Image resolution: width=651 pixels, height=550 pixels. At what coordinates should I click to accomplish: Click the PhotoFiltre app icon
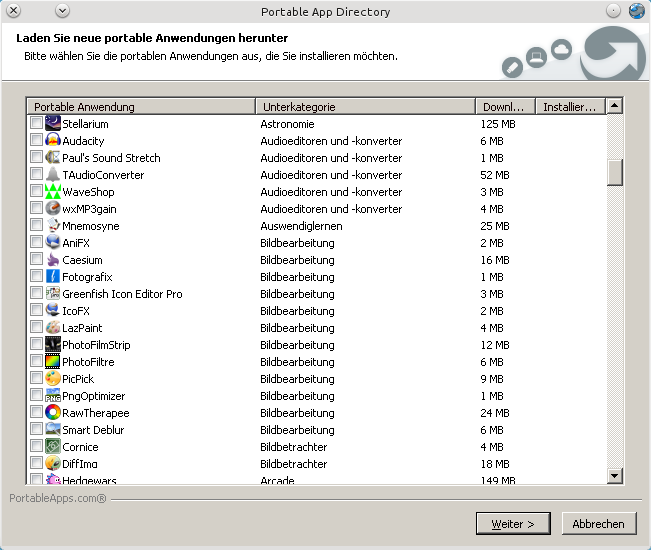[53, 362]
